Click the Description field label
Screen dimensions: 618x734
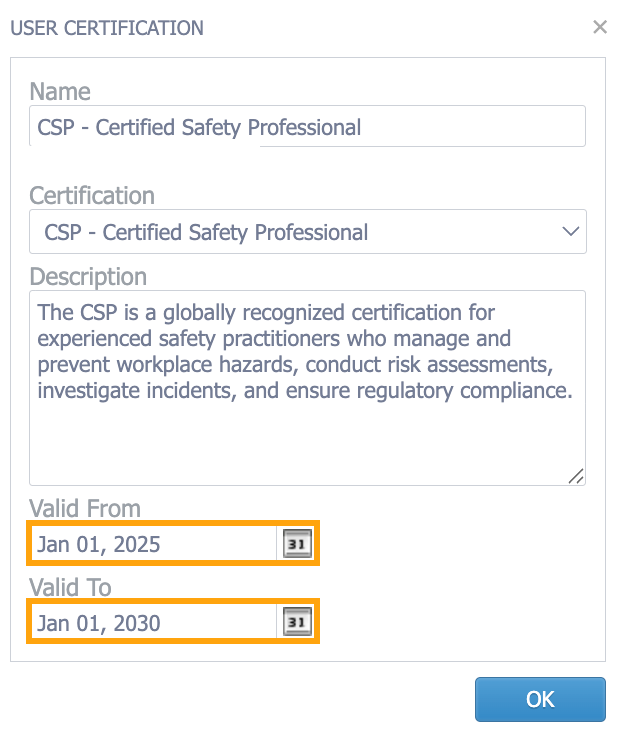point(88,276)
